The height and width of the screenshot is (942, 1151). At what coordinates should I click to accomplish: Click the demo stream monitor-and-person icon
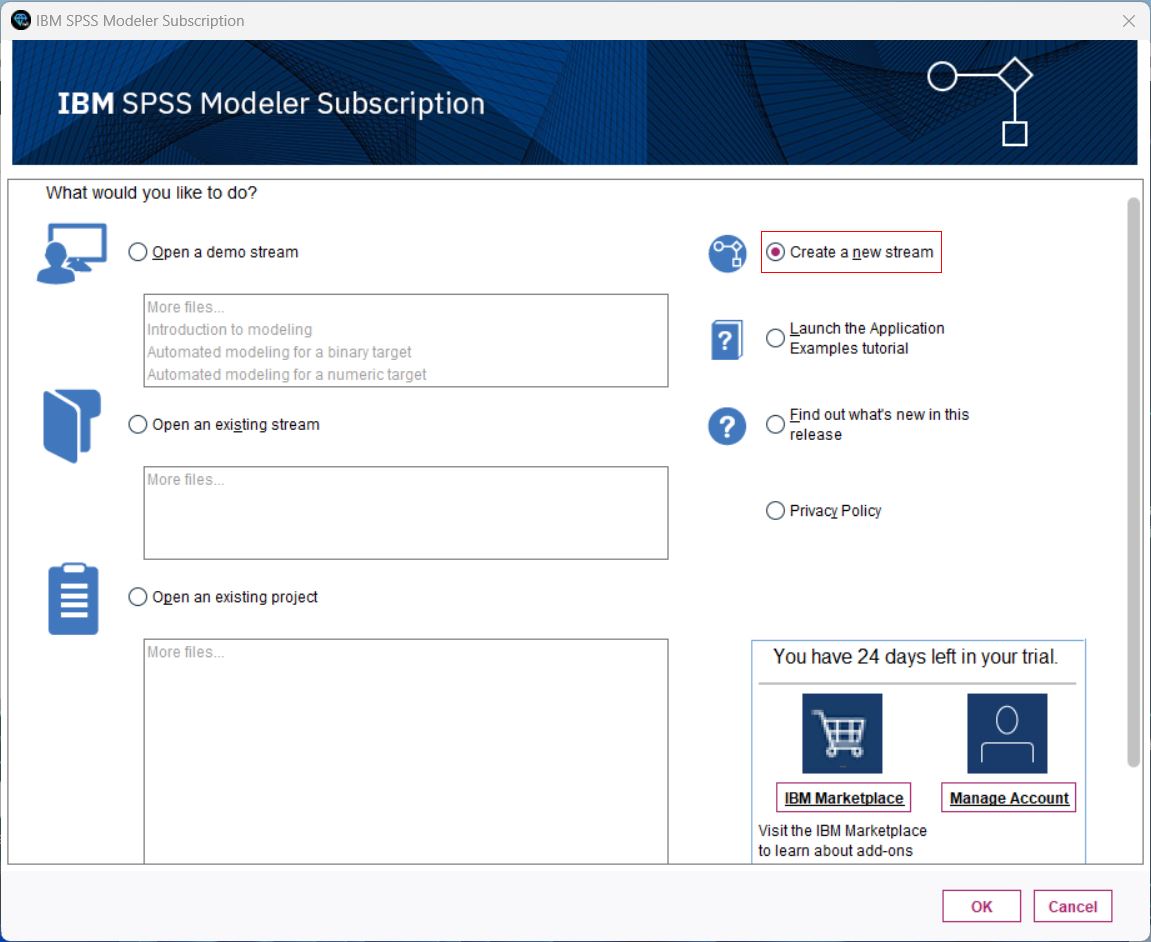coord(71,254)
